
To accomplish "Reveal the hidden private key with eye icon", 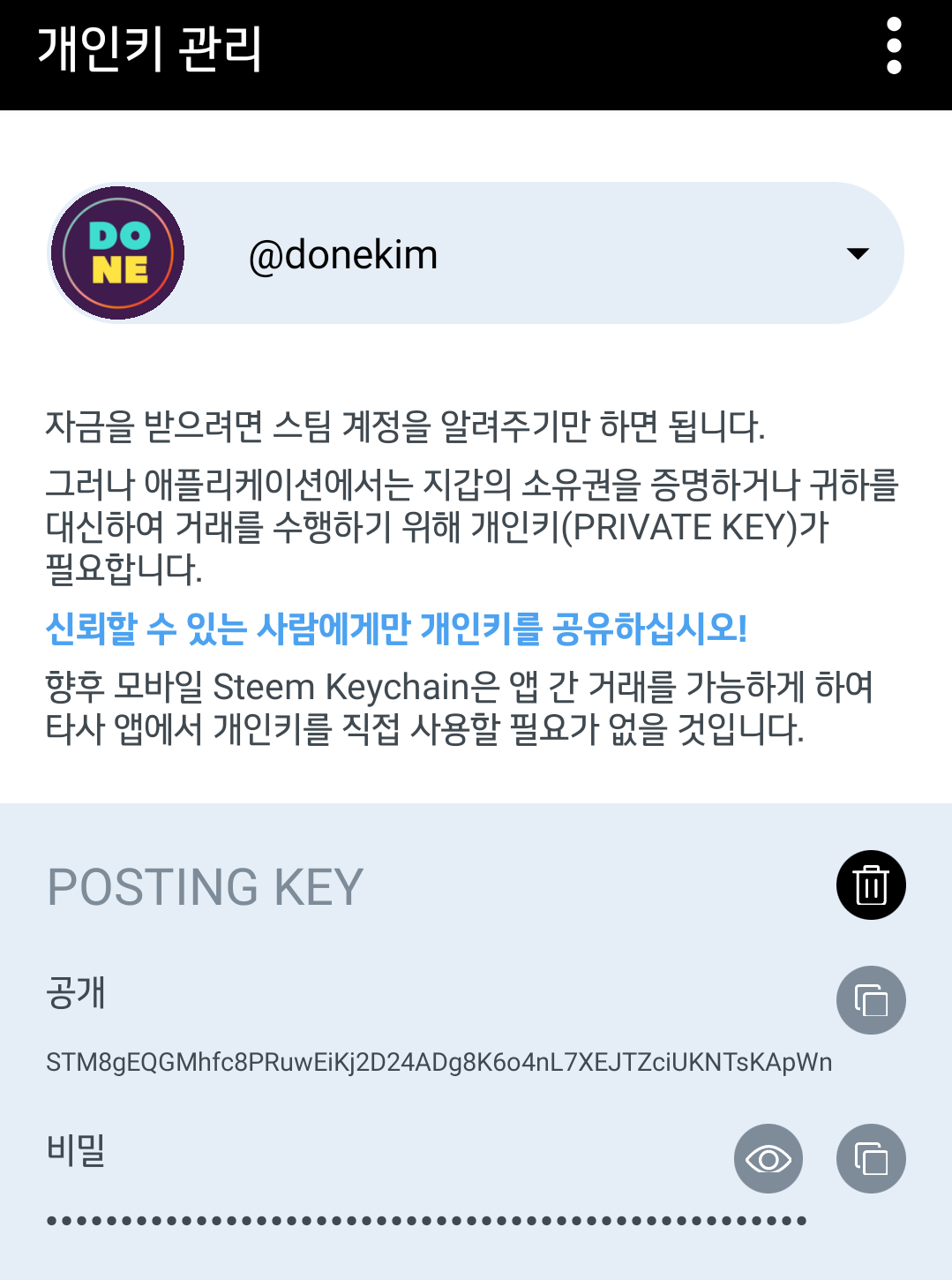I will pyautogui.click(x=768, y=1158).
